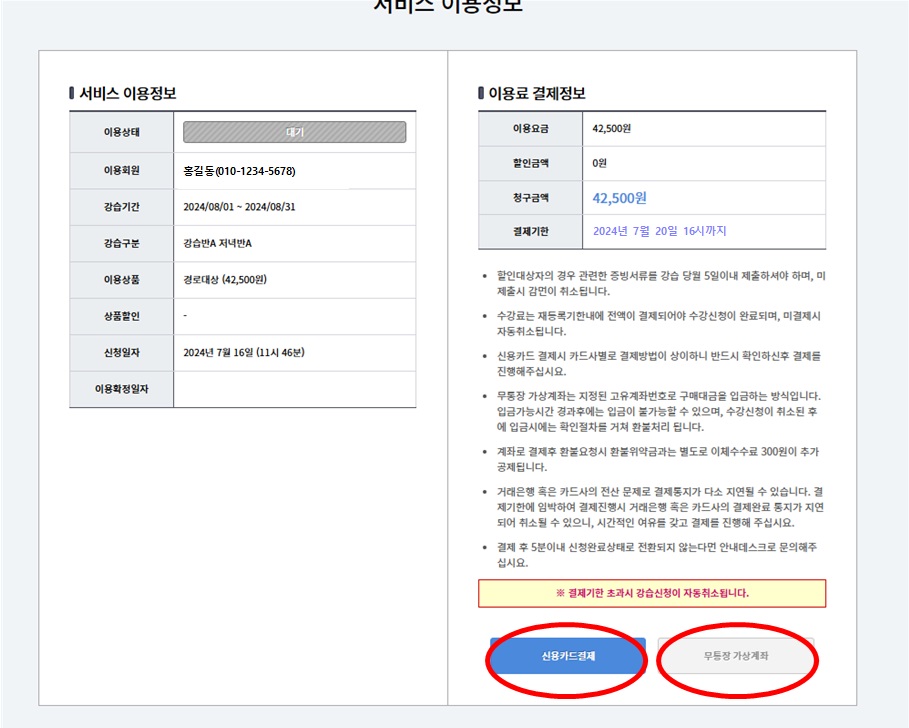The image size is (909, 728).
Task: Click the 상품할인 row label
Action: tap(122, 316)
